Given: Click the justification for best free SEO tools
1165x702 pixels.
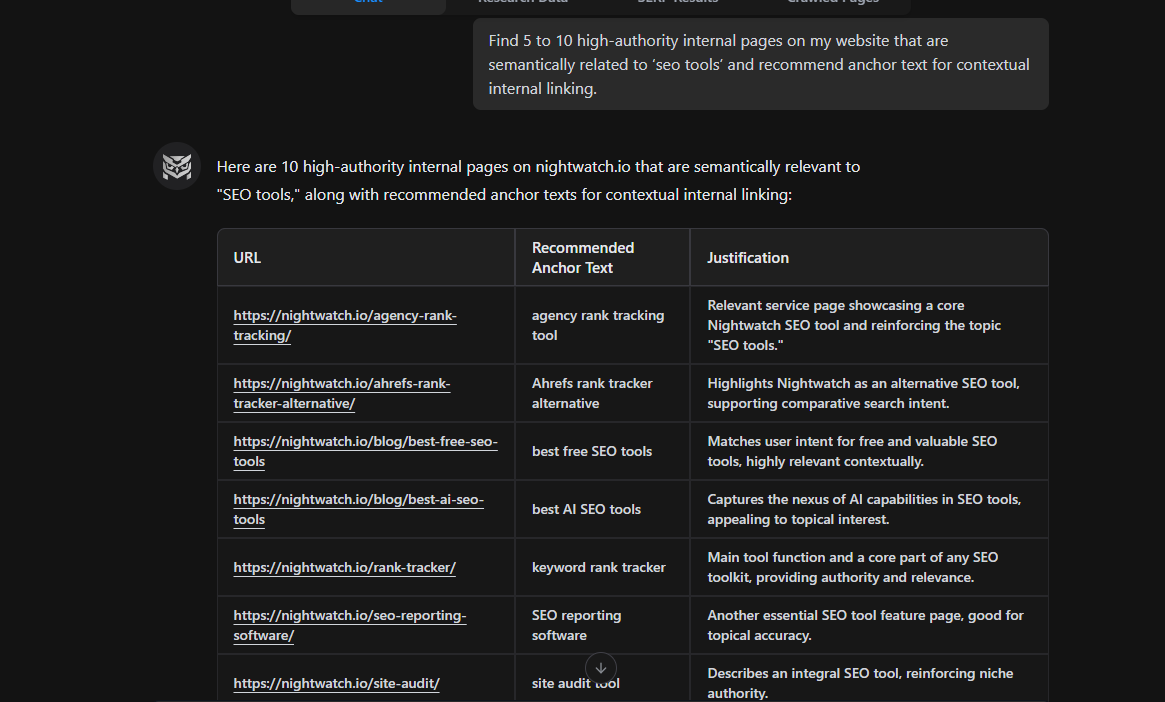Looking at the screenshot, I should (x=866, y=450).
